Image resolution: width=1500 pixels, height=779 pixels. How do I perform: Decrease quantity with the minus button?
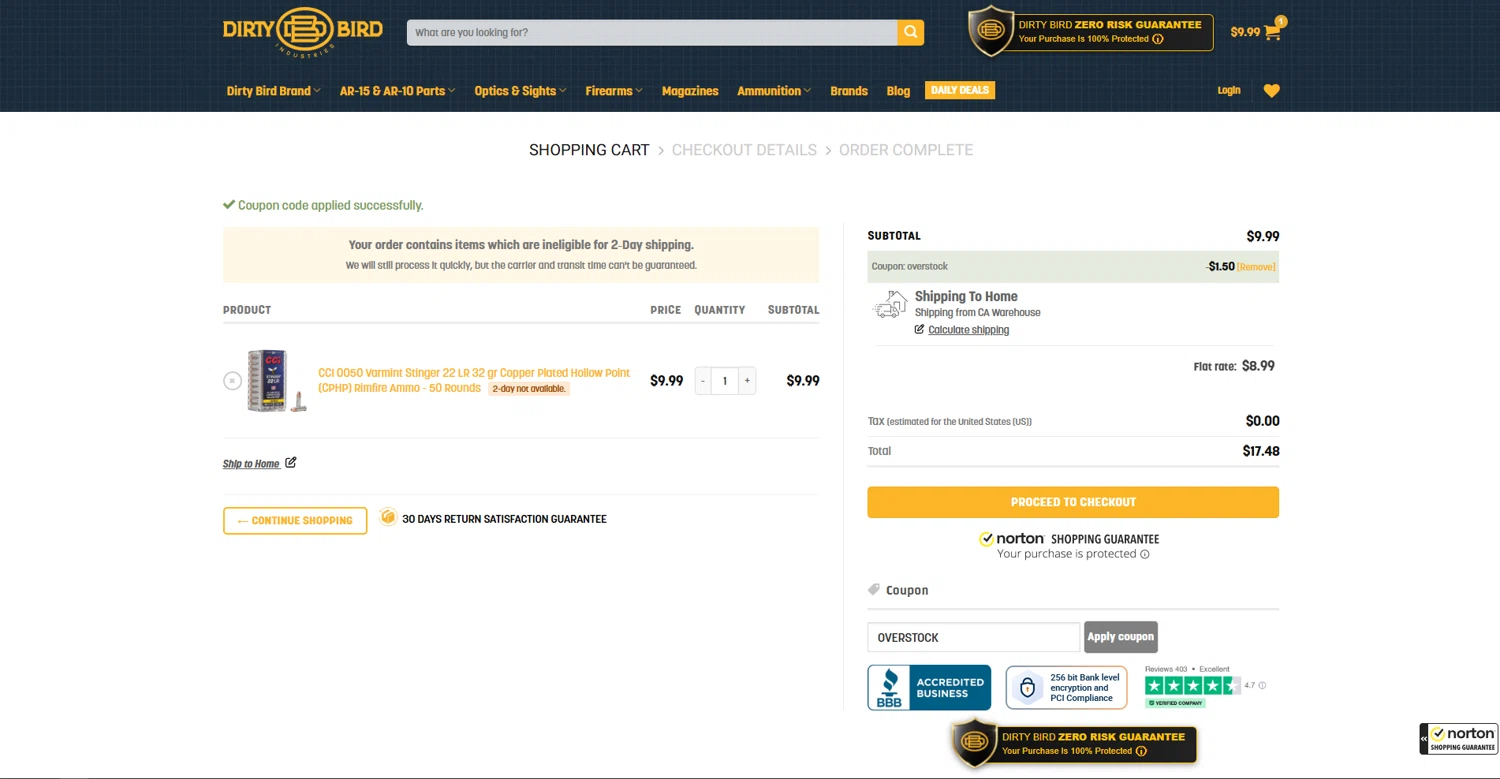tap(703, 380)
